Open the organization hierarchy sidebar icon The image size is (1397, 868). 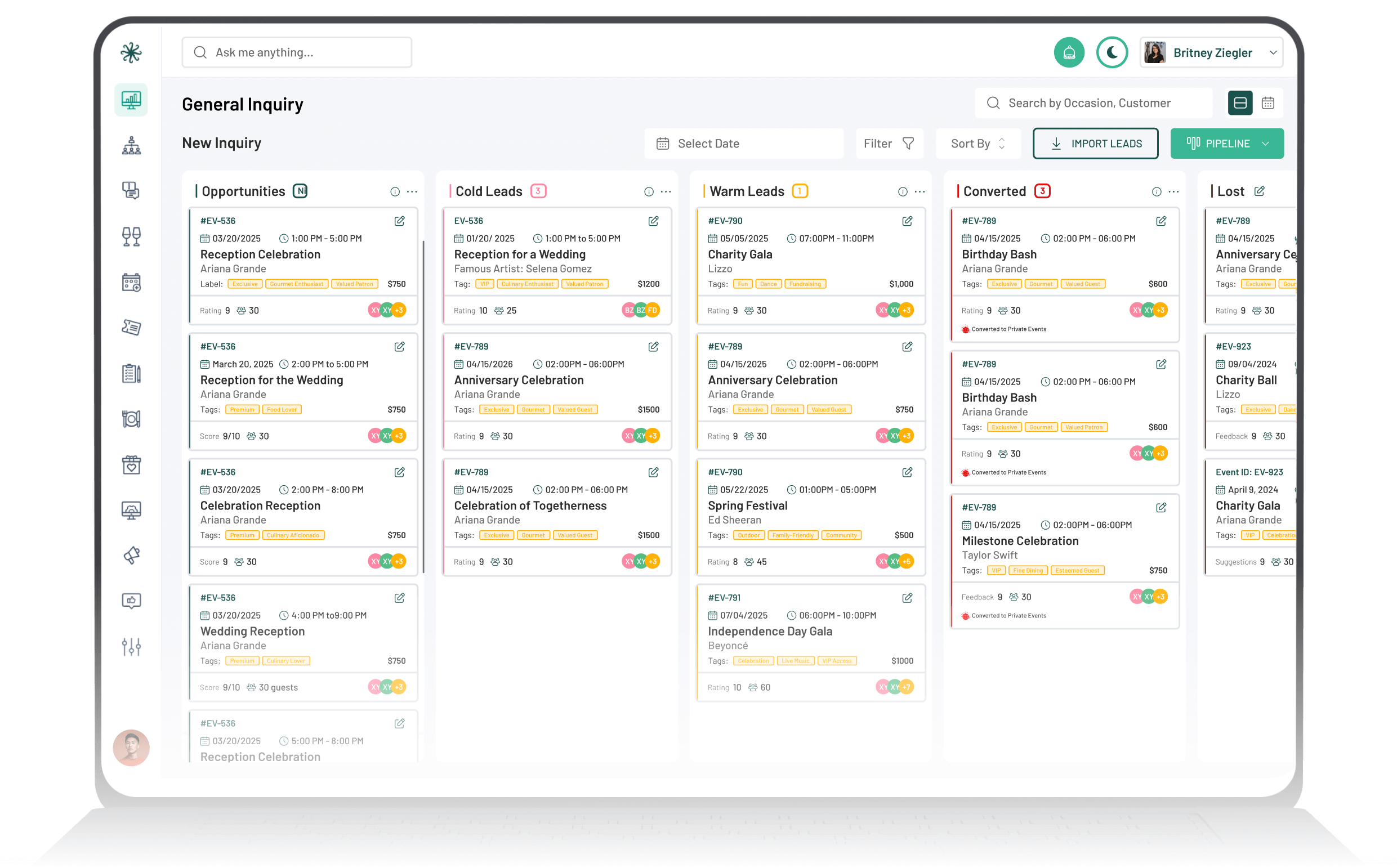coord(131,146)
